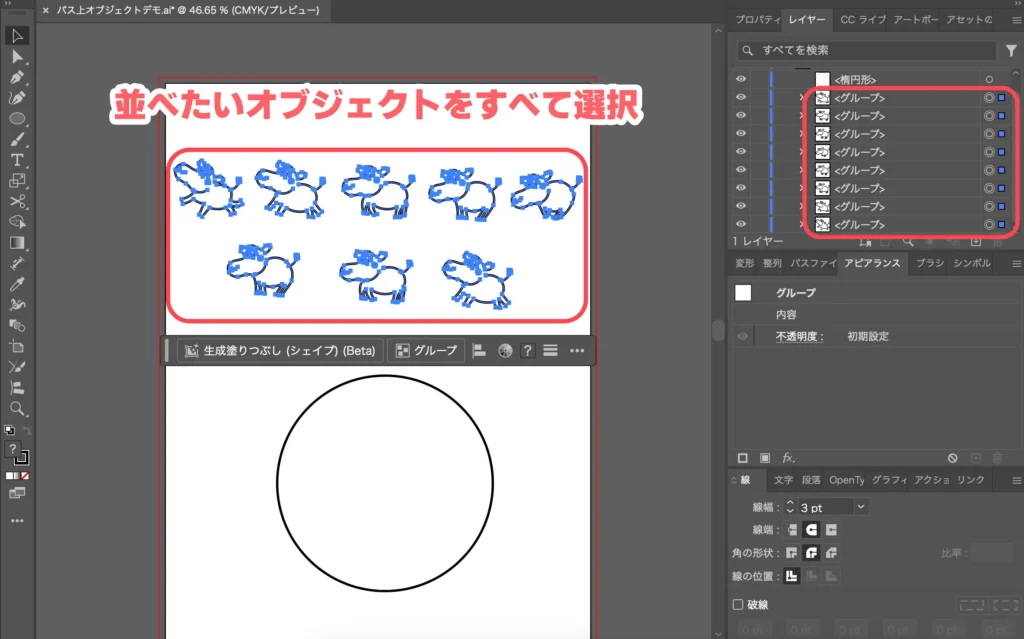Select the Type tool

[x=18, y=160]
